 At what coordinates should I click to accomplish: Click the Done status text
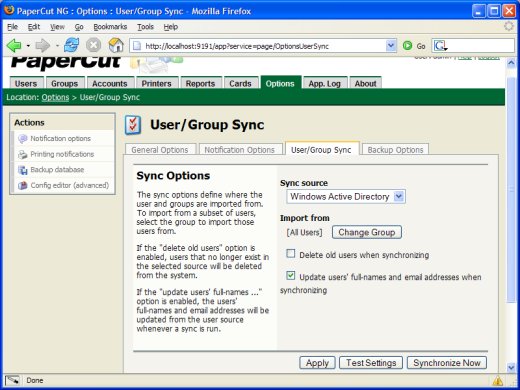click(35, 380)
